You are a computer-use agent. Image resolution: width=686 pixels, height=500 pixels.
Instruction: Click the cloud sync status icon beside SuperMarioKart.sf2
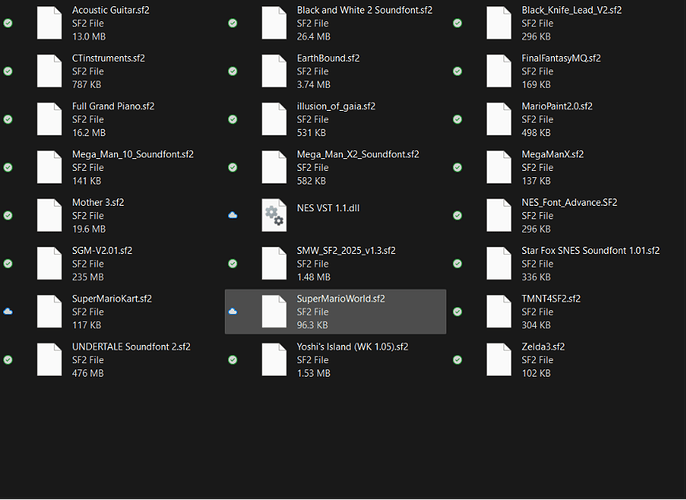pos(8,311)
